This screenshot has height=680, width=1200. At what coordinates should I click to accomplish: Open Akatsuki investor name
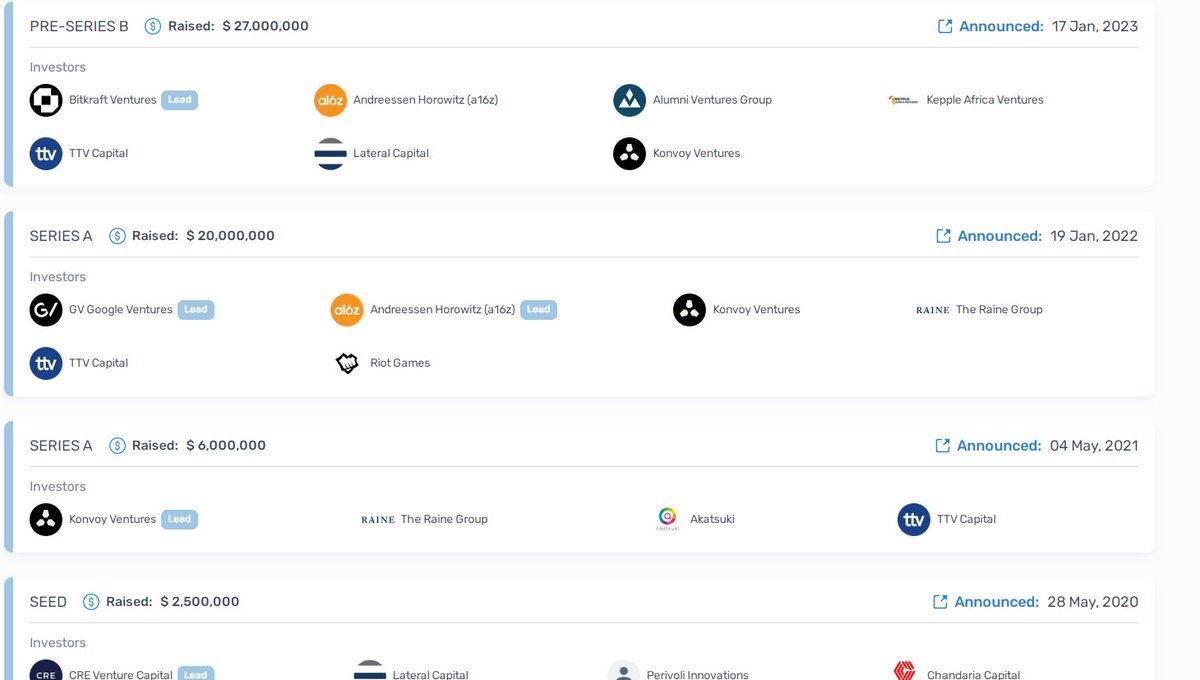coord(712,520)
